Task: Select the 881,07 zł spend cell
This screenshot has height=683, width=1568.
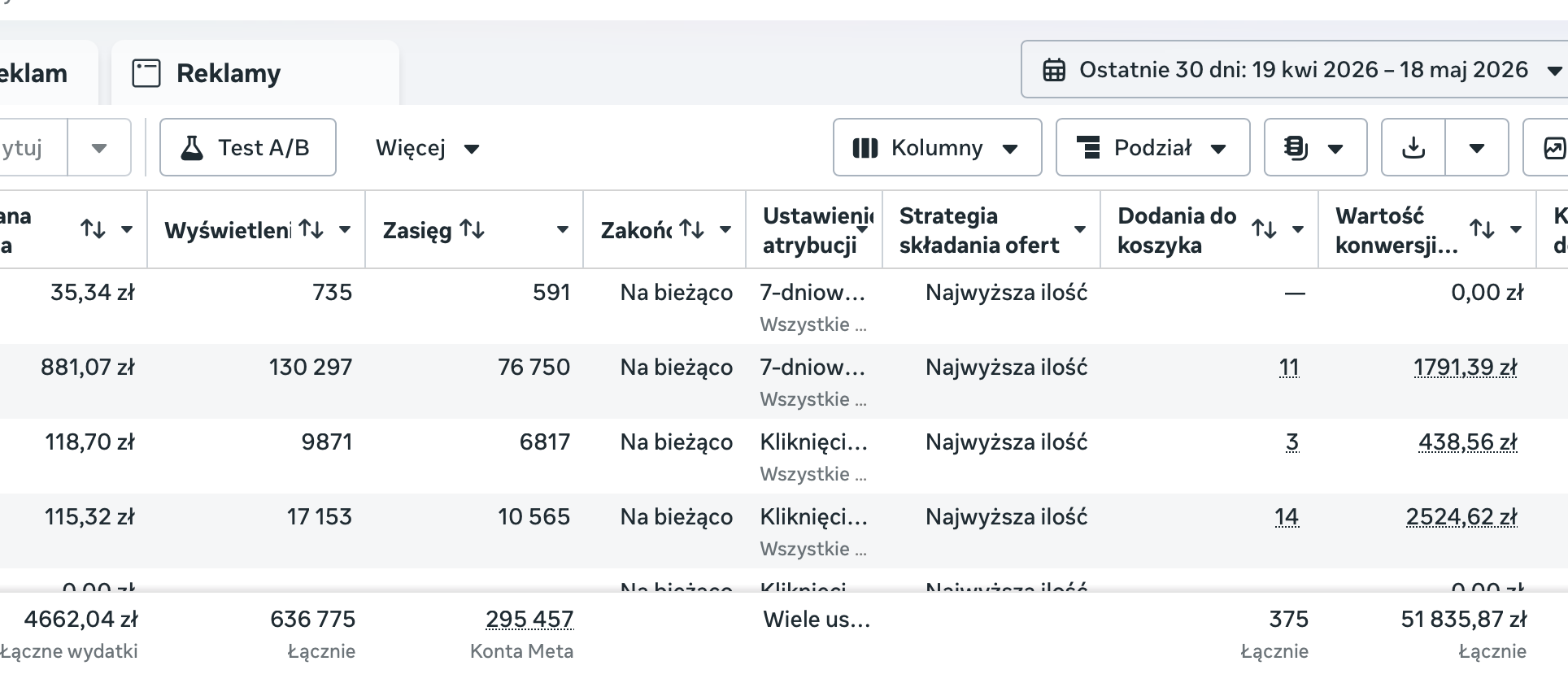Action: pos(88,368)
